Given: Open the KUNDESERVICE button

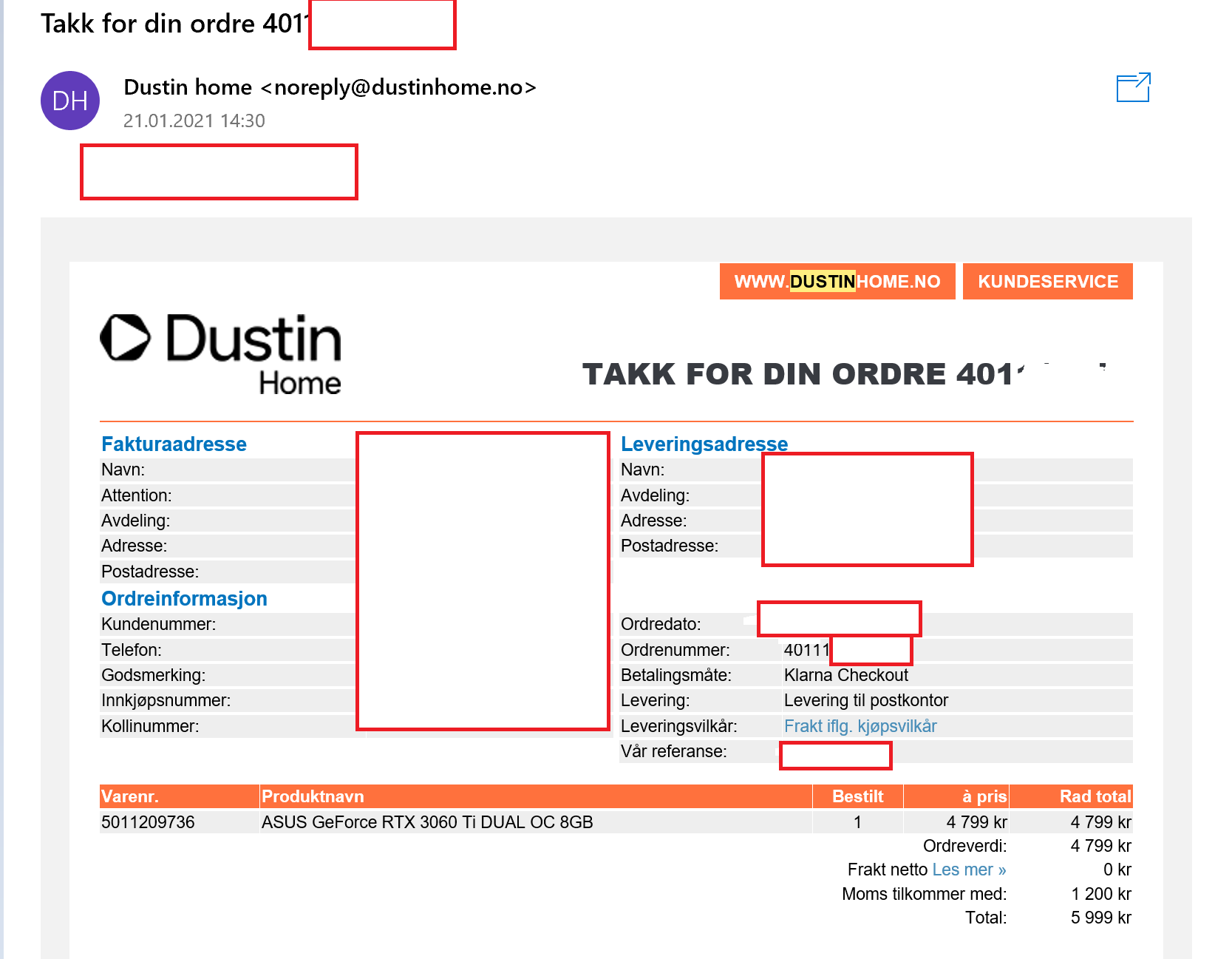Looking at the screenshot, I should pyautogui.click(x=1048, y=282).
